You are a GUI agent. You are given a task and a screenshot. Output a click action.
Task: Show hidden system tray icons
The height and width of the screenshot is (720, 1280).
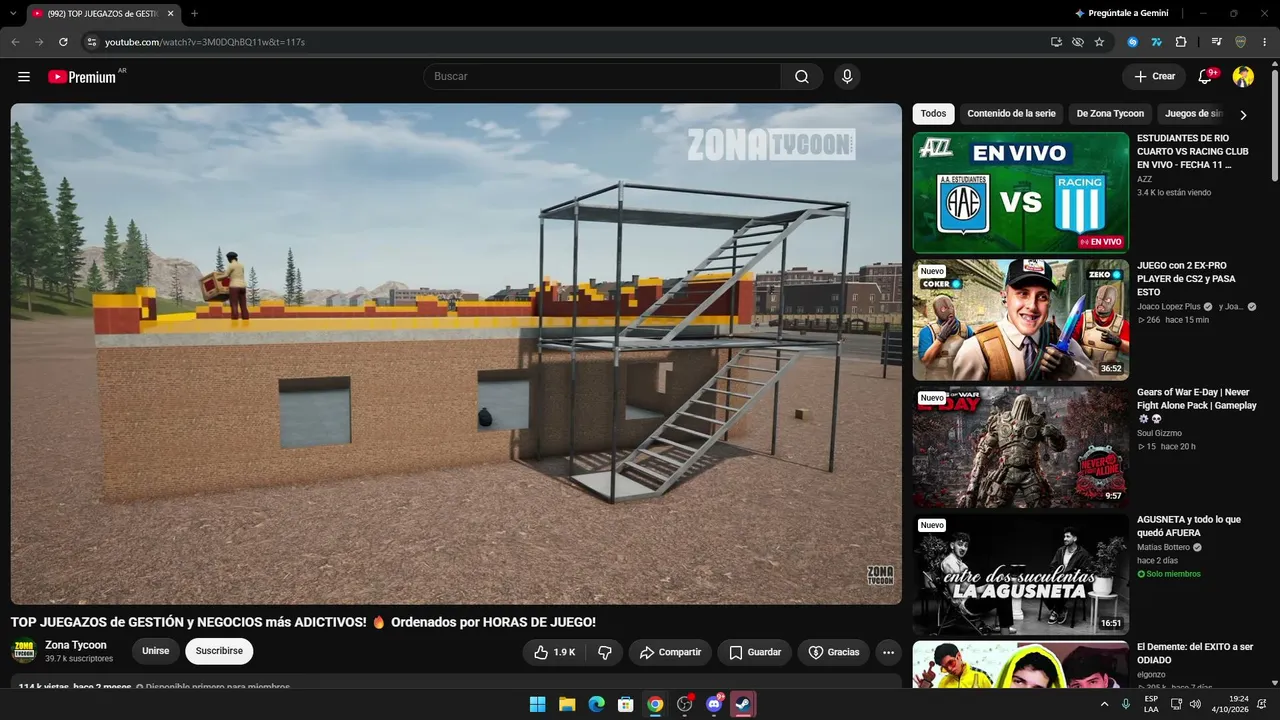[1104, 704]
